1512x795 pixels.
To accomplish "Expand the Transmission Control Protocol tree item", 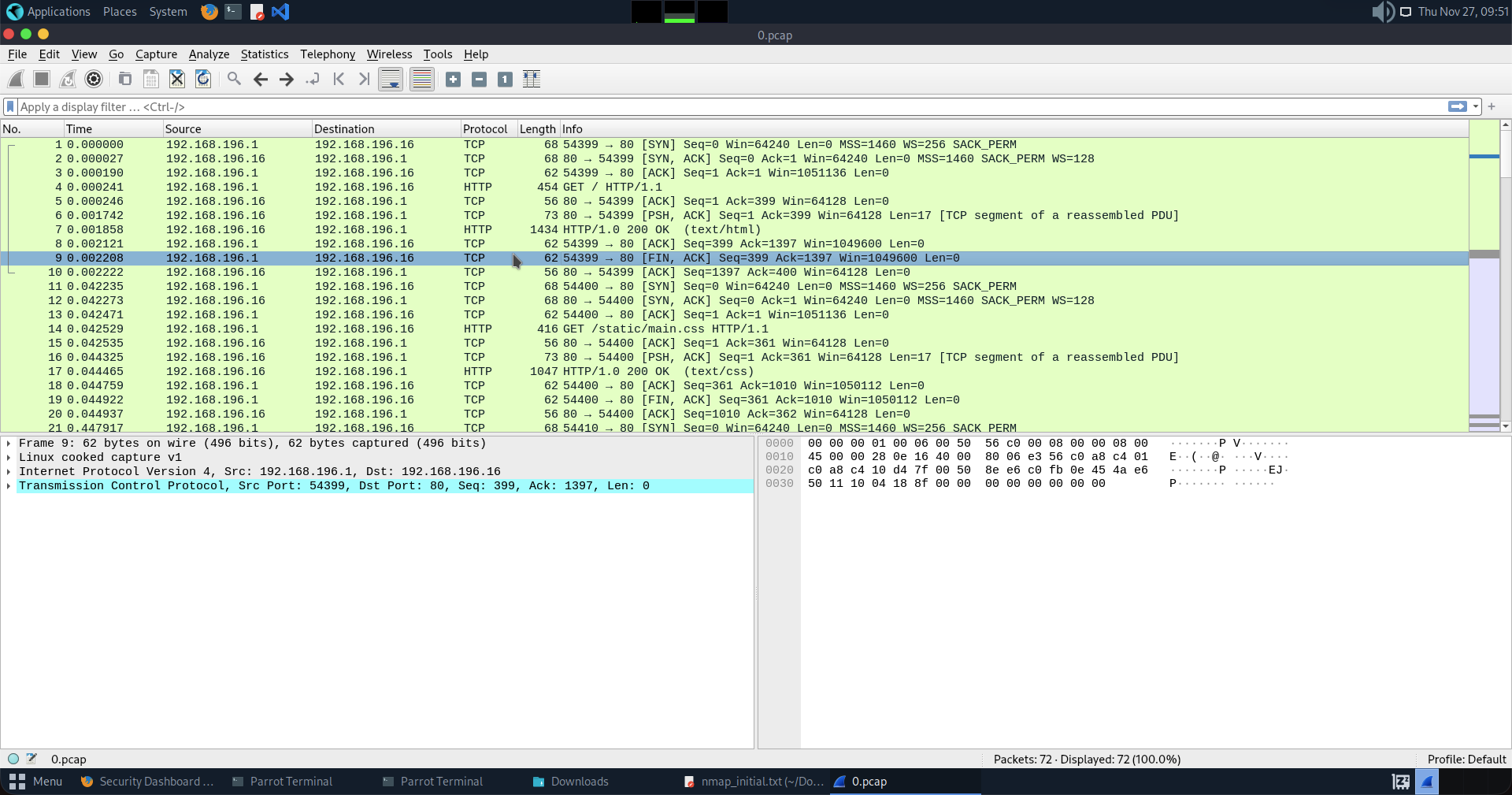I will click(x=9, y=486).
